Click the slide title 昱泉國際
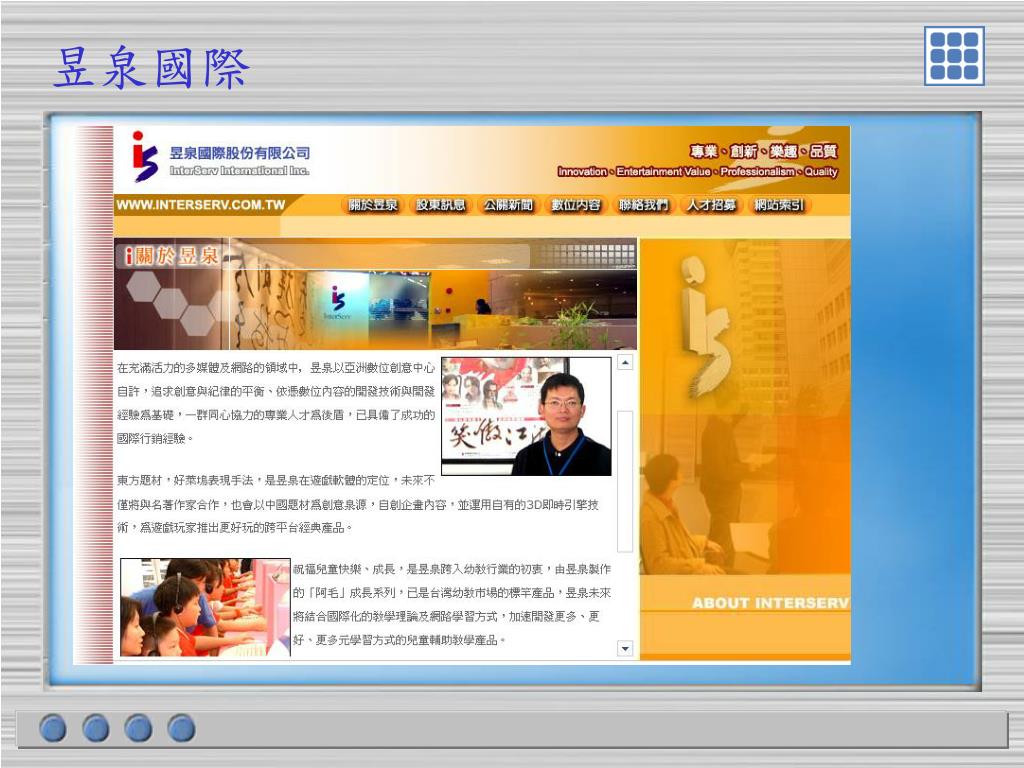The image size is (1024, 768). pos(152,68)
